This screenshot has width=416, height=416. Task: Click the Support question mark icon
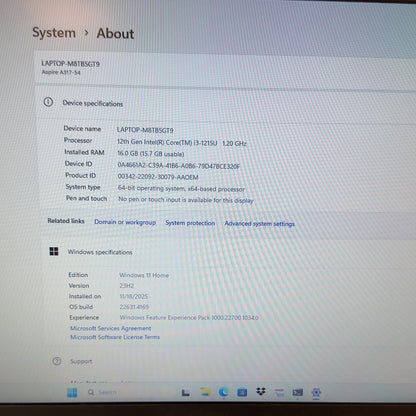point(57,361)
